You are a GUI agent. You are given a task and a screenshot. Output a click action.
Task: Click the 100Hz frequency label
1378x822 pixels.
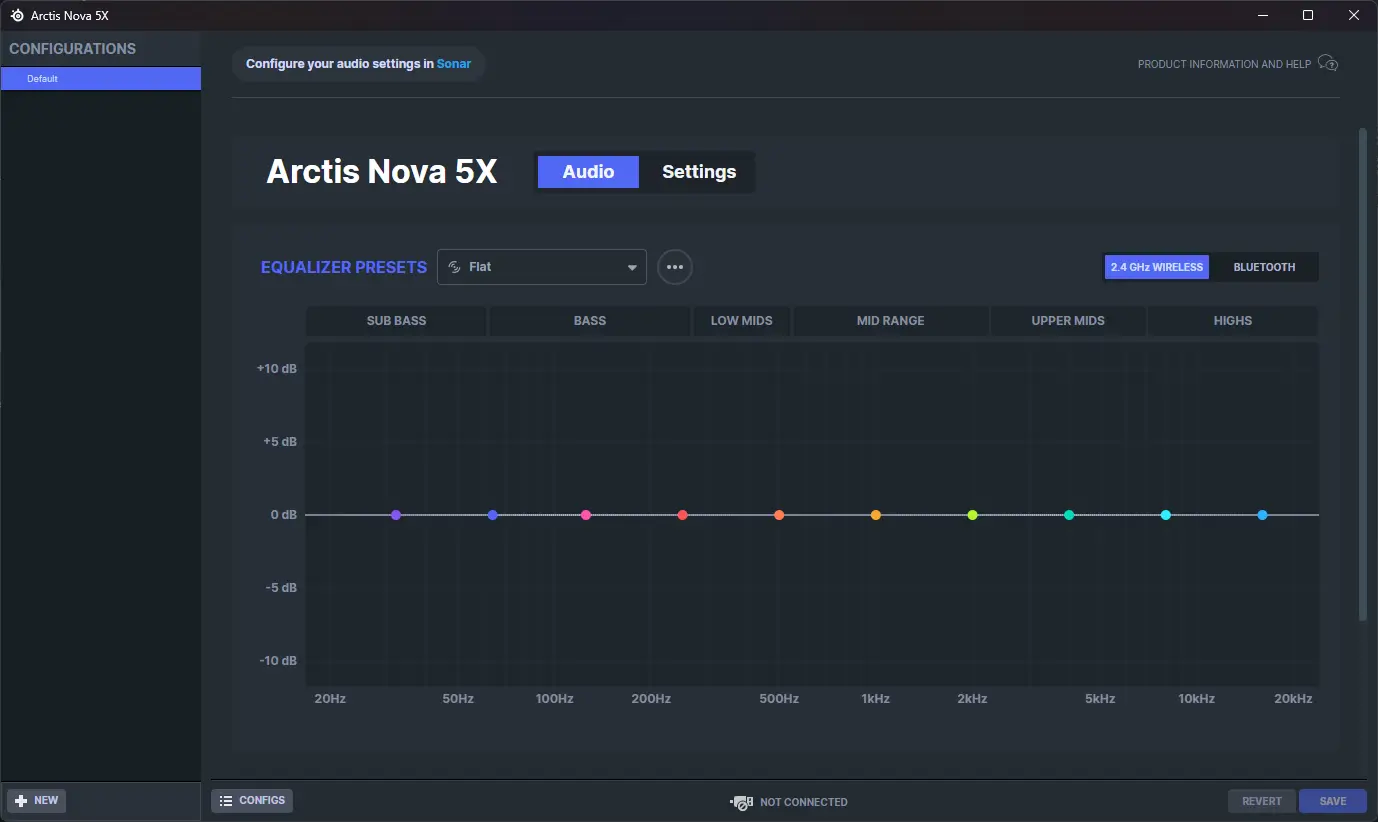click(x=554, y=699)
